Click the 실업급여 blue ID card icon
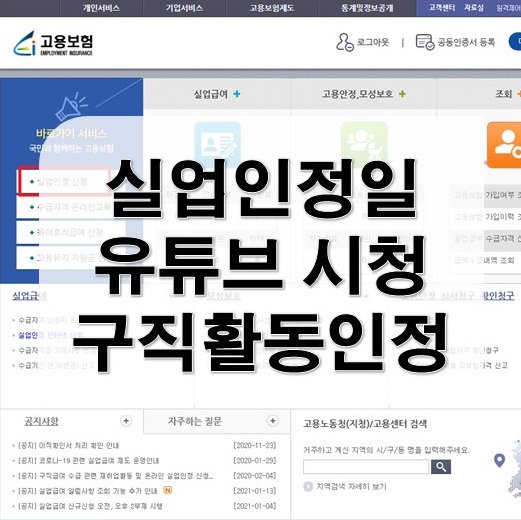The height and width of the screenshot is (520, 521). 217,145
